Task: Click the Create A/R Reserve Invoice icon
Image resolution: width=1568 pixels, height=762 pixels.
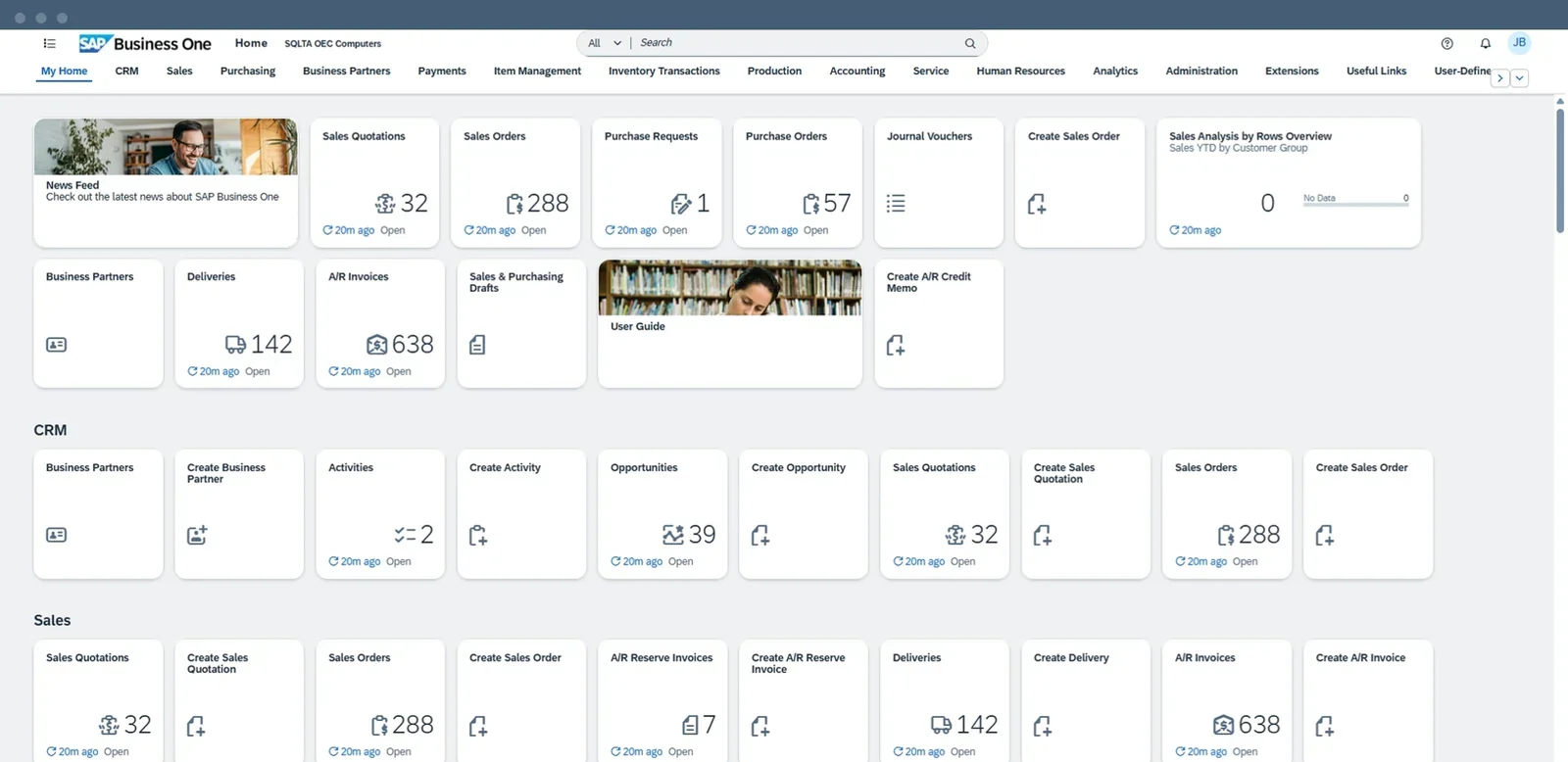Action: click(x=760, y=726)
